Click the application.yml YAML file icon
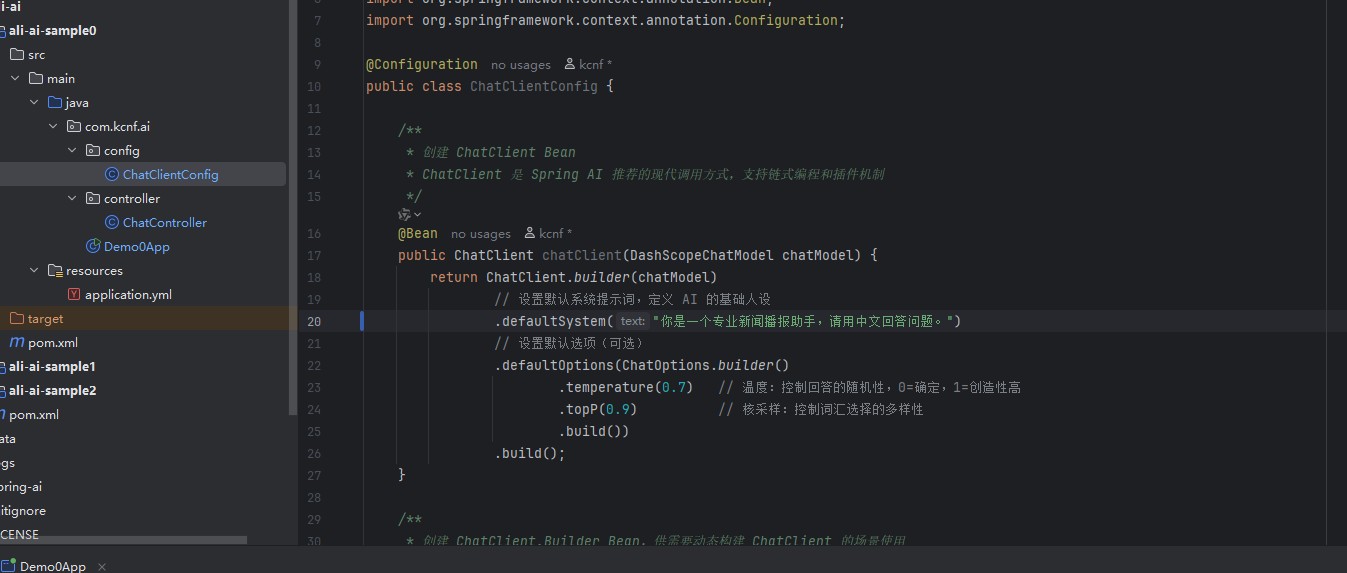This screenshot has height=573, width=1347. click(74, 295)
